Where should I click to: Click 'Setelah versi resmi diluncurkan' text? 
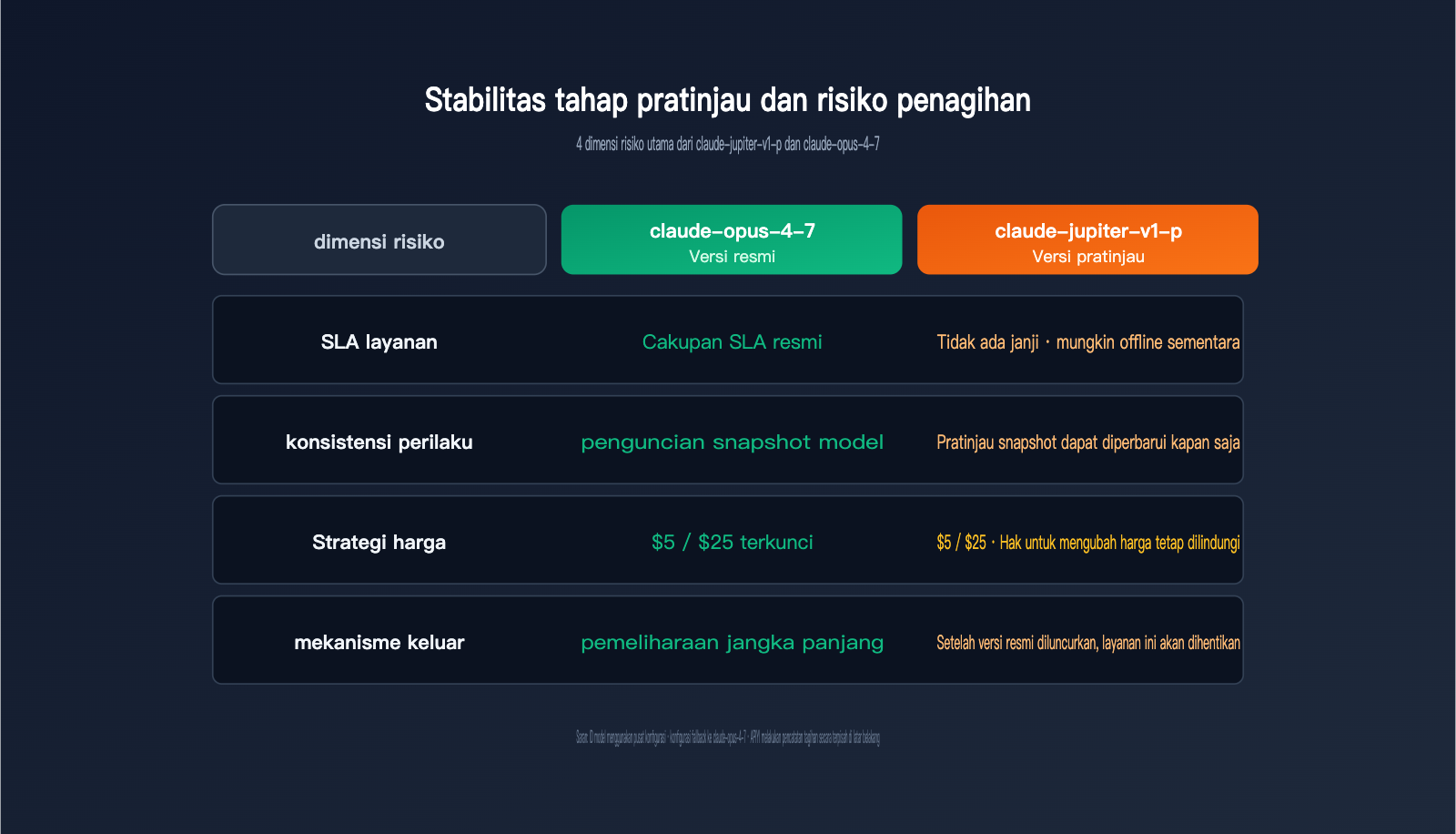point(1016,643)
